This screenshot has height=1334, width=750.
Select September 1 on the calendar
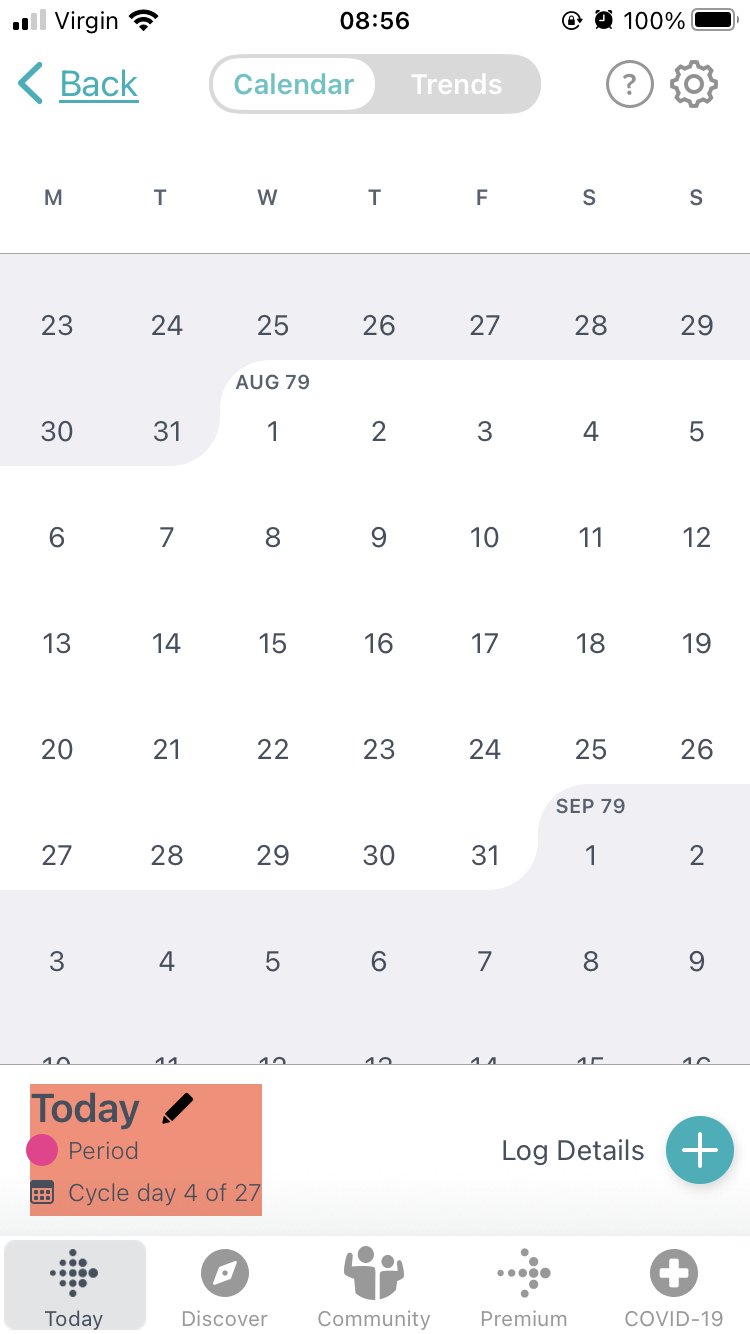click(591, 856)
